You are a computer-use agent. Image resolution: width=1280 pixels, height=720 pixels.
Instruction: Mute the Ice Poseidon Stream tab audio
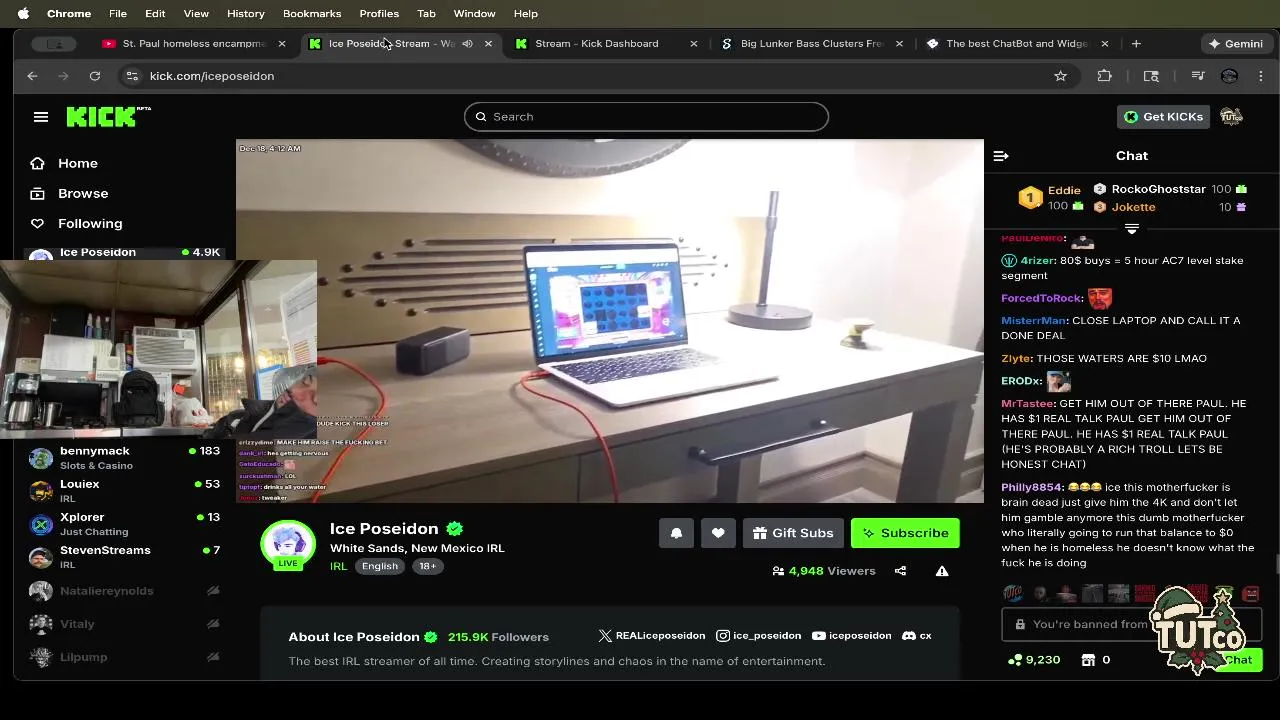[x=467, y=44]
